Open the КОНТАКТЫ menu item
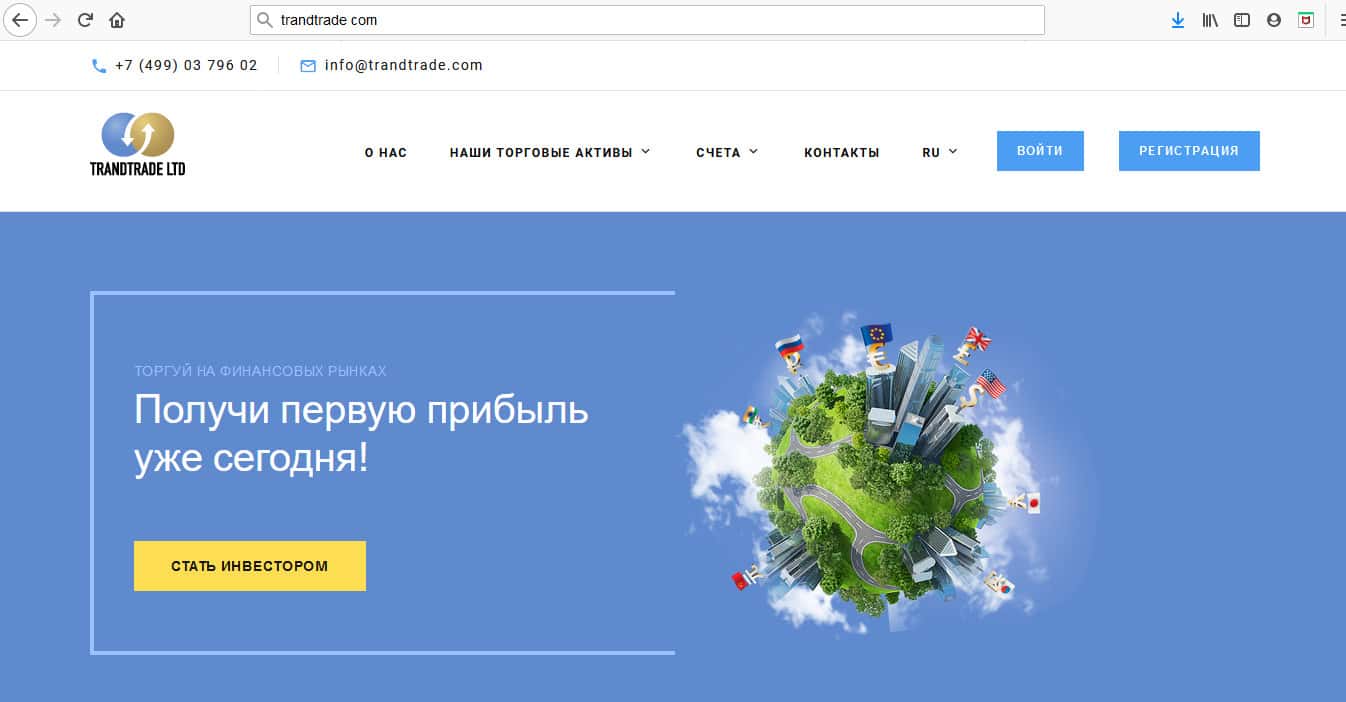The height and width of the screenshot is (702, 1346). point(842,152)
